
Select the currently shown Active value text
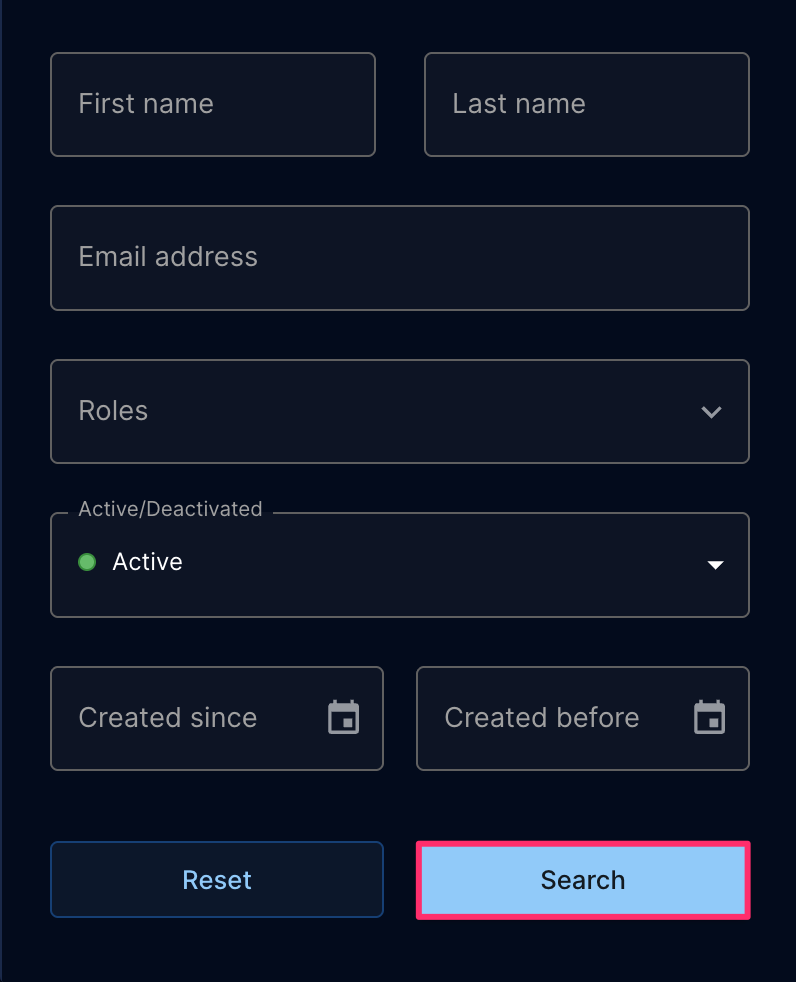click(x=147, y=562)
